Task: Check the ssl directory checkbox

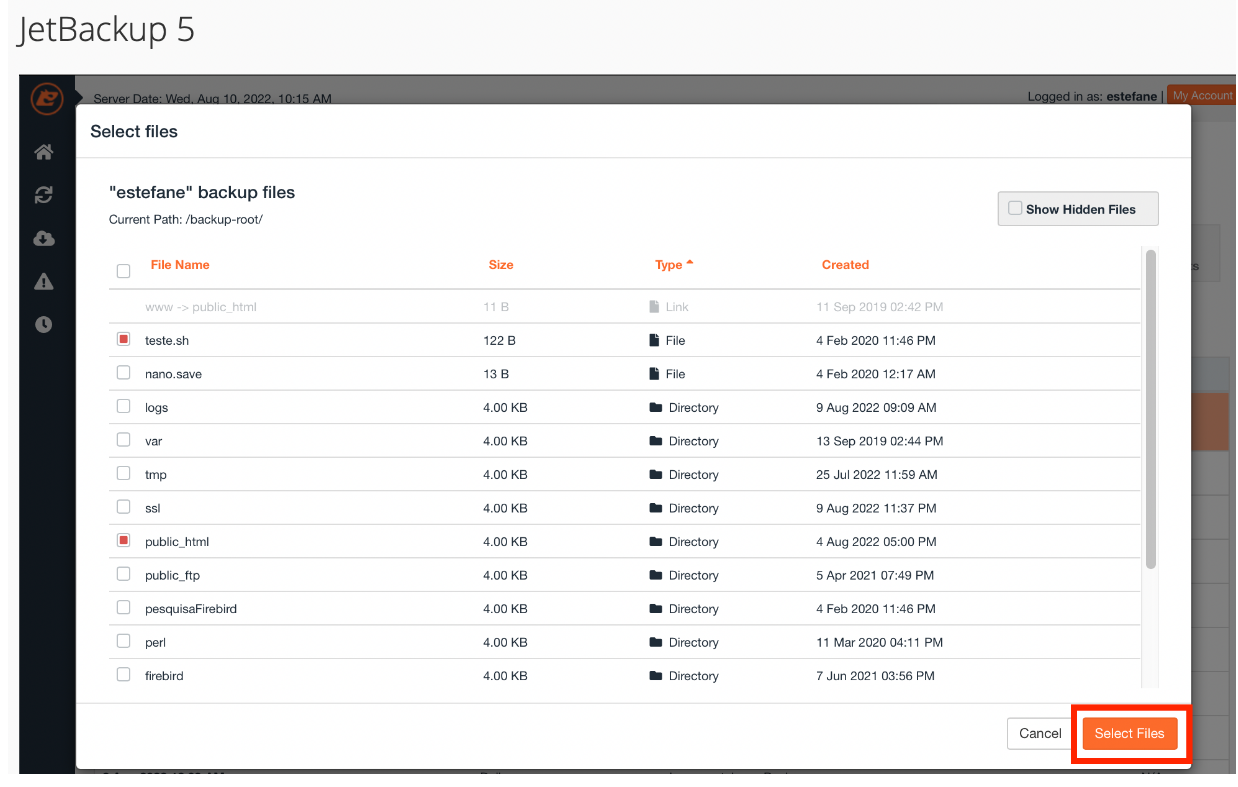Action: click(124, 507)
